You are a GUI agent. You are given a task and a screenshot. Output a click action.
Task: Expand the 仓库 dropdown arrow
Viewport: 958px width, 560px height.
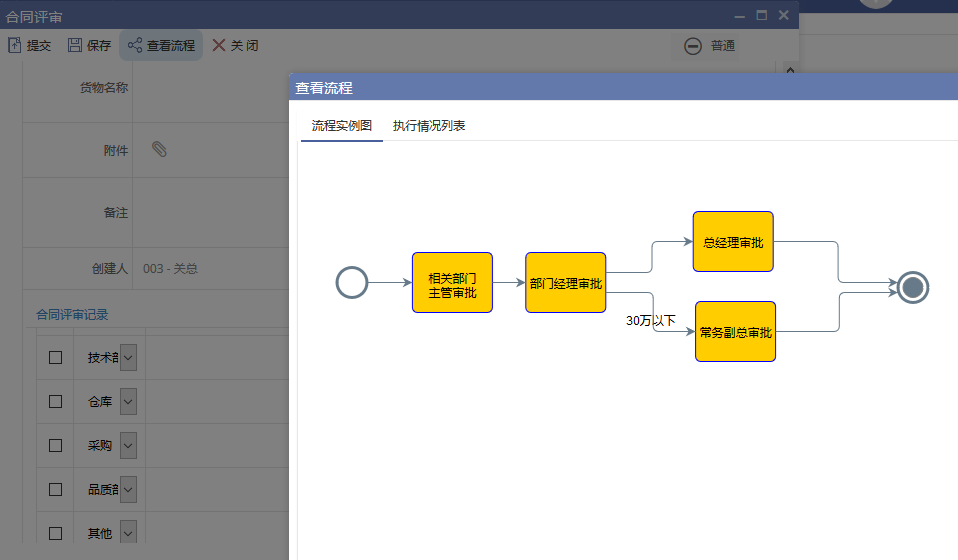click(x=128, y=402)
